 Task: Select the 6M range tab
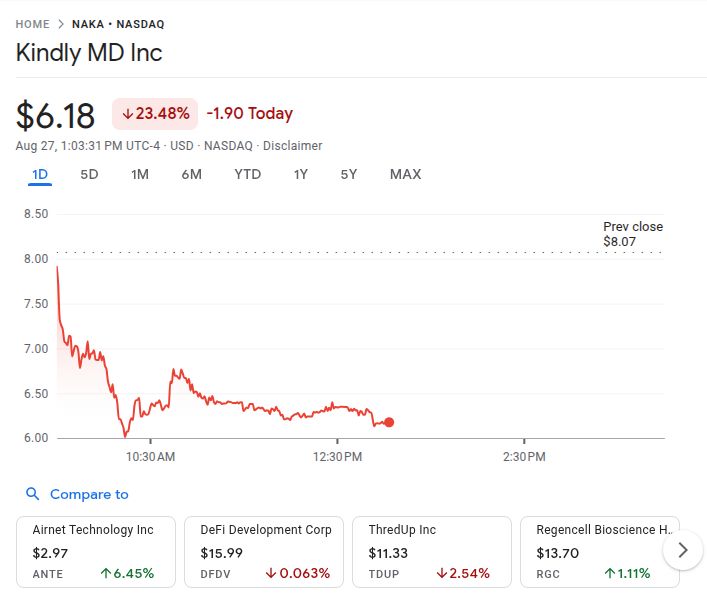point(191,175)
